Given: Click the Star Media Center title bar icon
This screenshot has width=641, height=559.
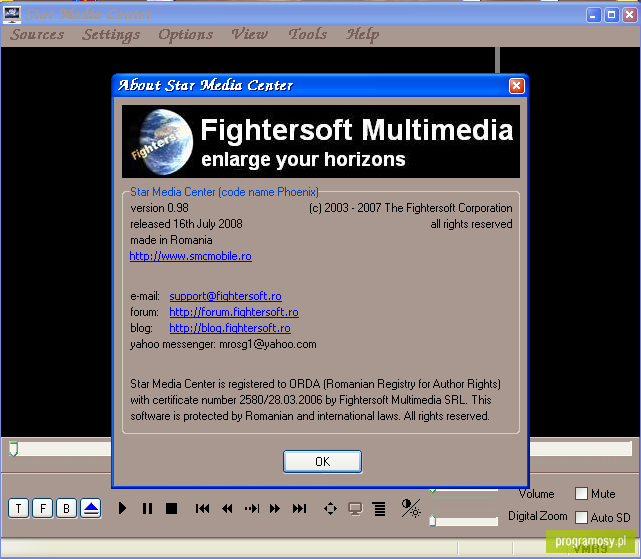Looking at the screenshot, I should coord(11,15).
